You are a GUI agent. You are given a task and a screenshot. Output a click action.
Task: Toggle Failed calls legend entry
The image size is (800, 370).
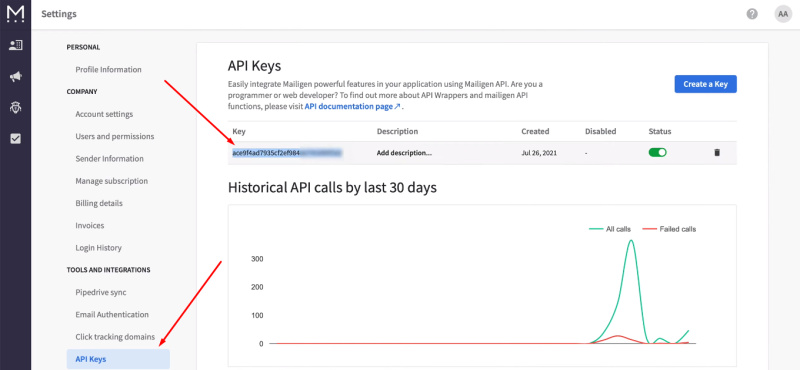pos(669,229)
